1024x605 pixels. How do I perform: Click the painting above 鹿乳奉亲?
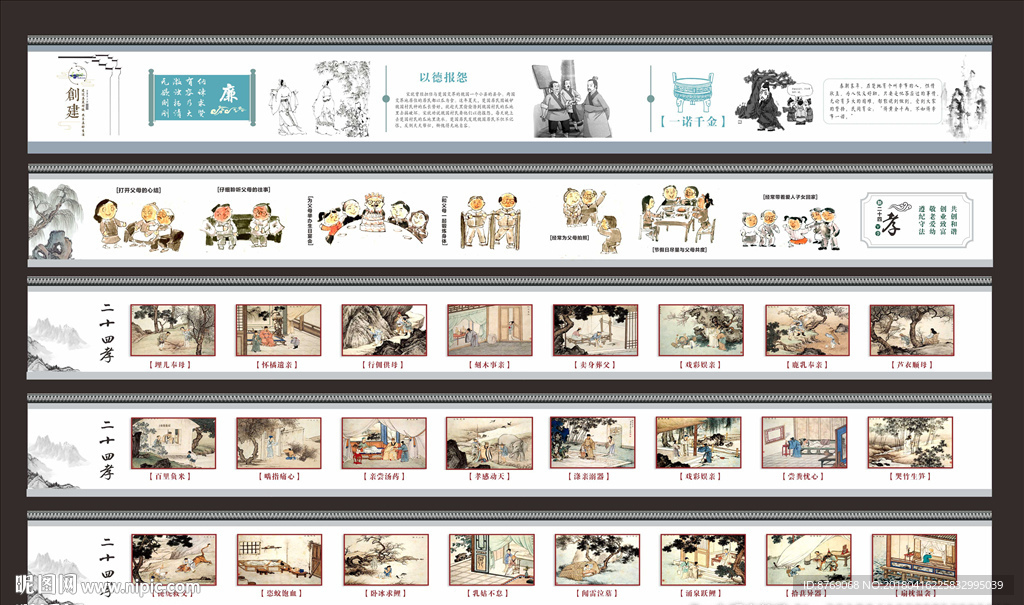tap(807, 330)
